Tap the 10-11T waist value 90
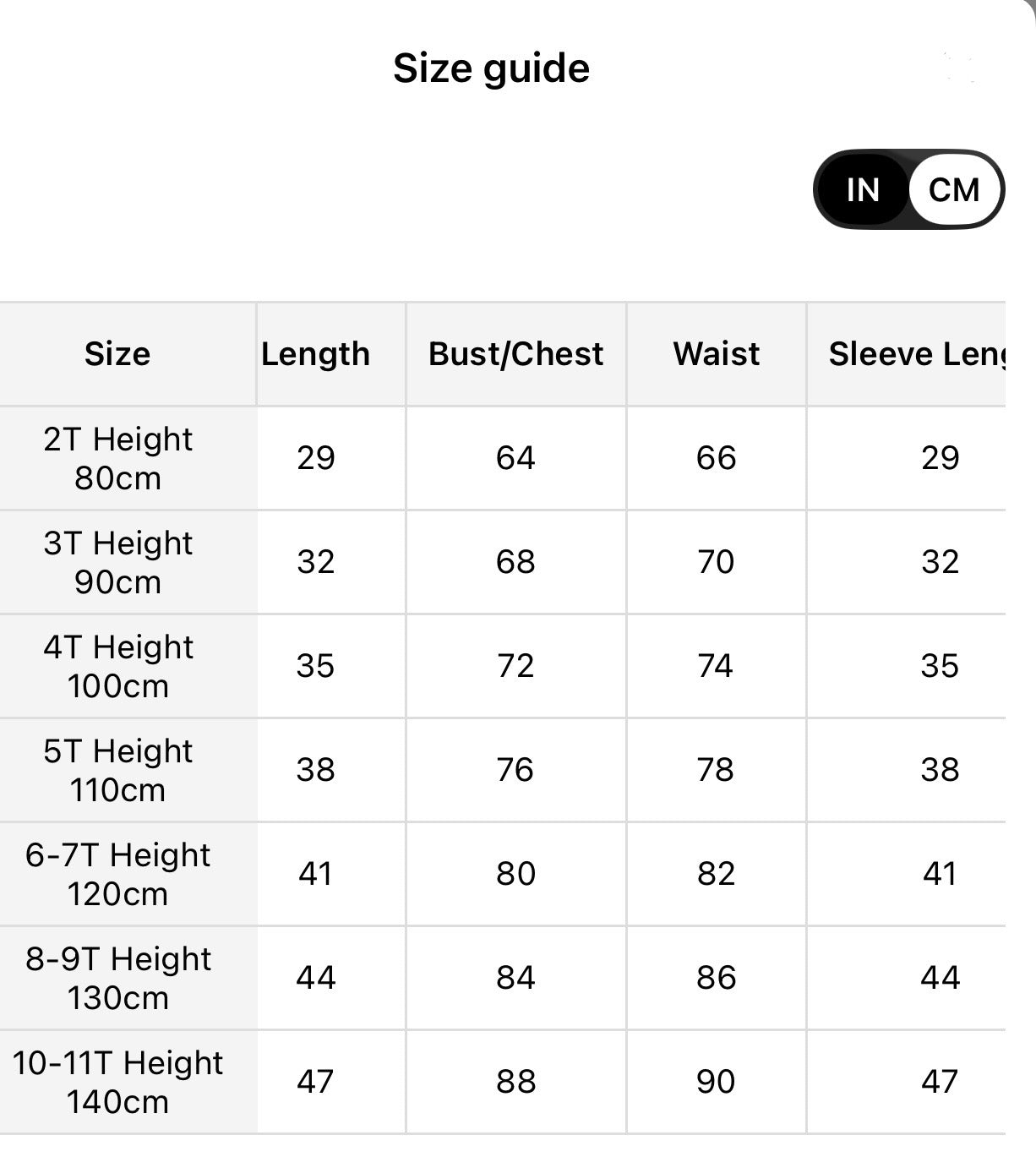This screenshot has width=1036, height=1157. [716, 1082]
